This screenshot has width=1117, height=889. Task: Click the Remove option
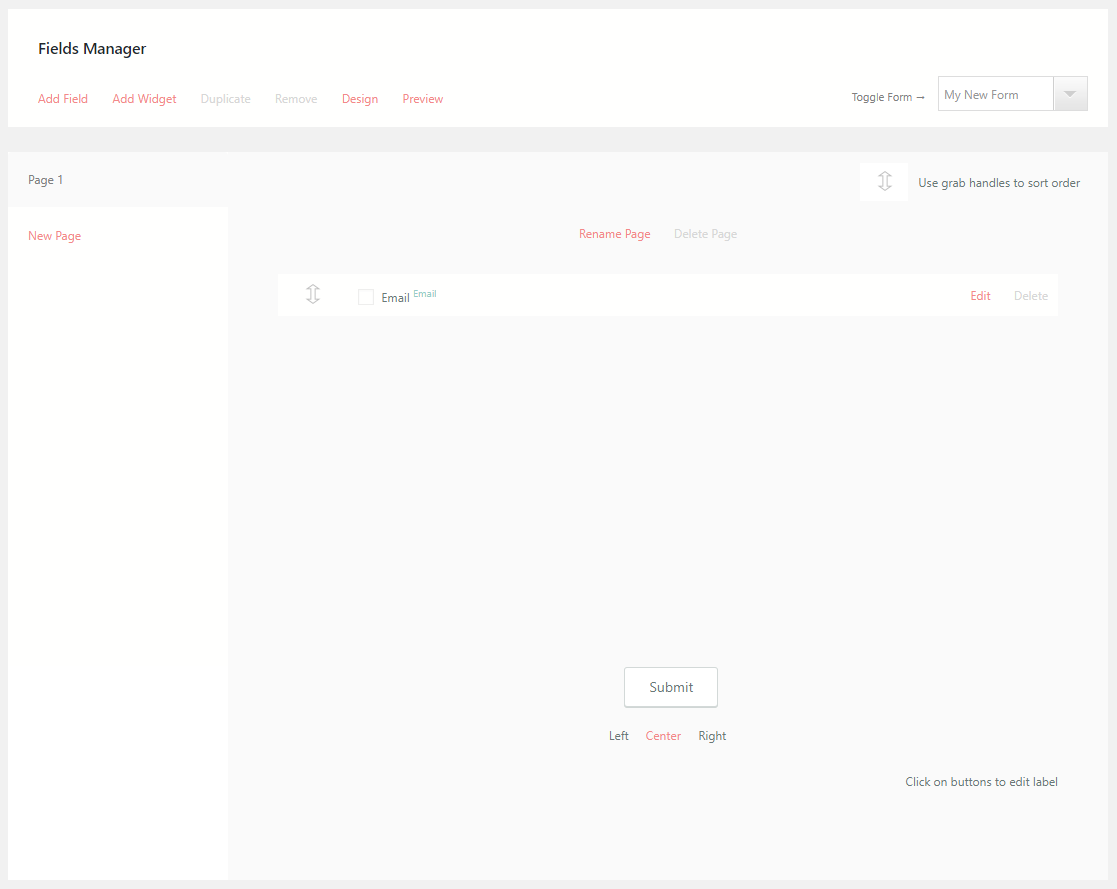point(295,98)
